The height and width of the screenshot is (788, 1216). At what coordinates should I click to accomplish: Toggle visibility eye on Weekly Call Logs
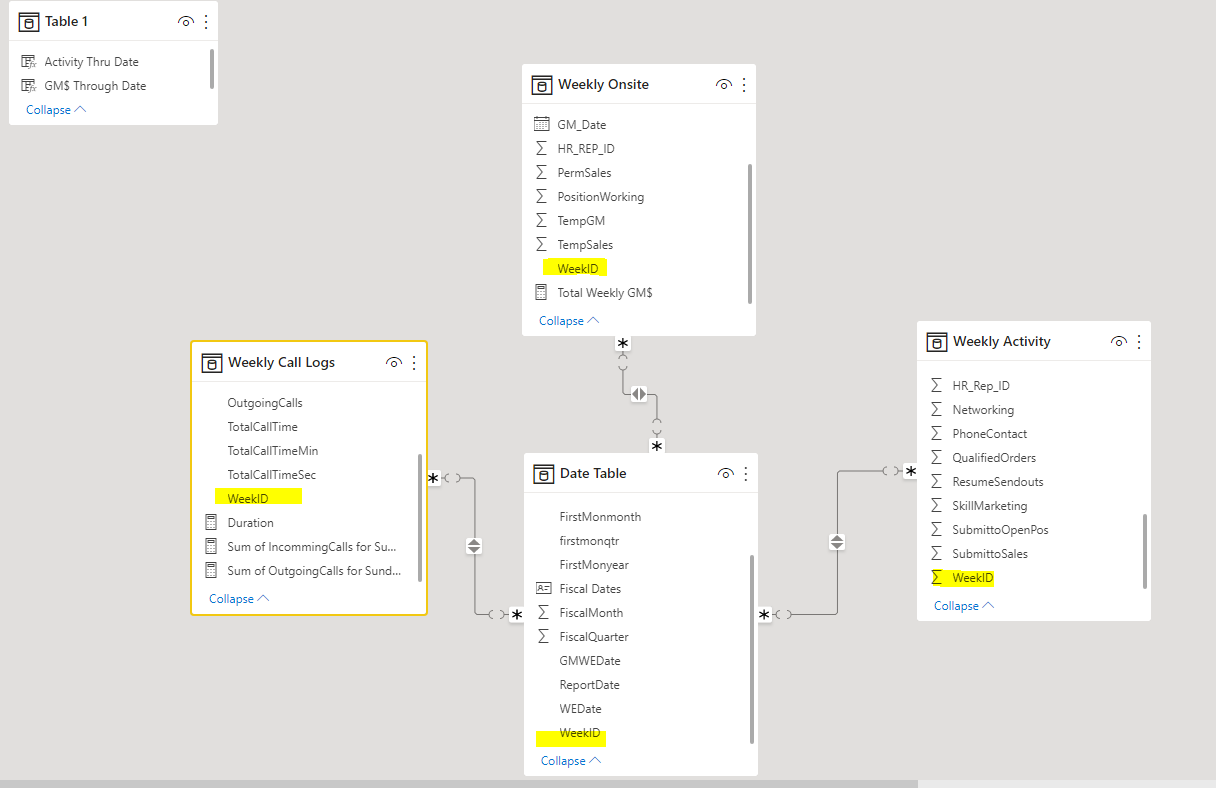tap(394, 363)
